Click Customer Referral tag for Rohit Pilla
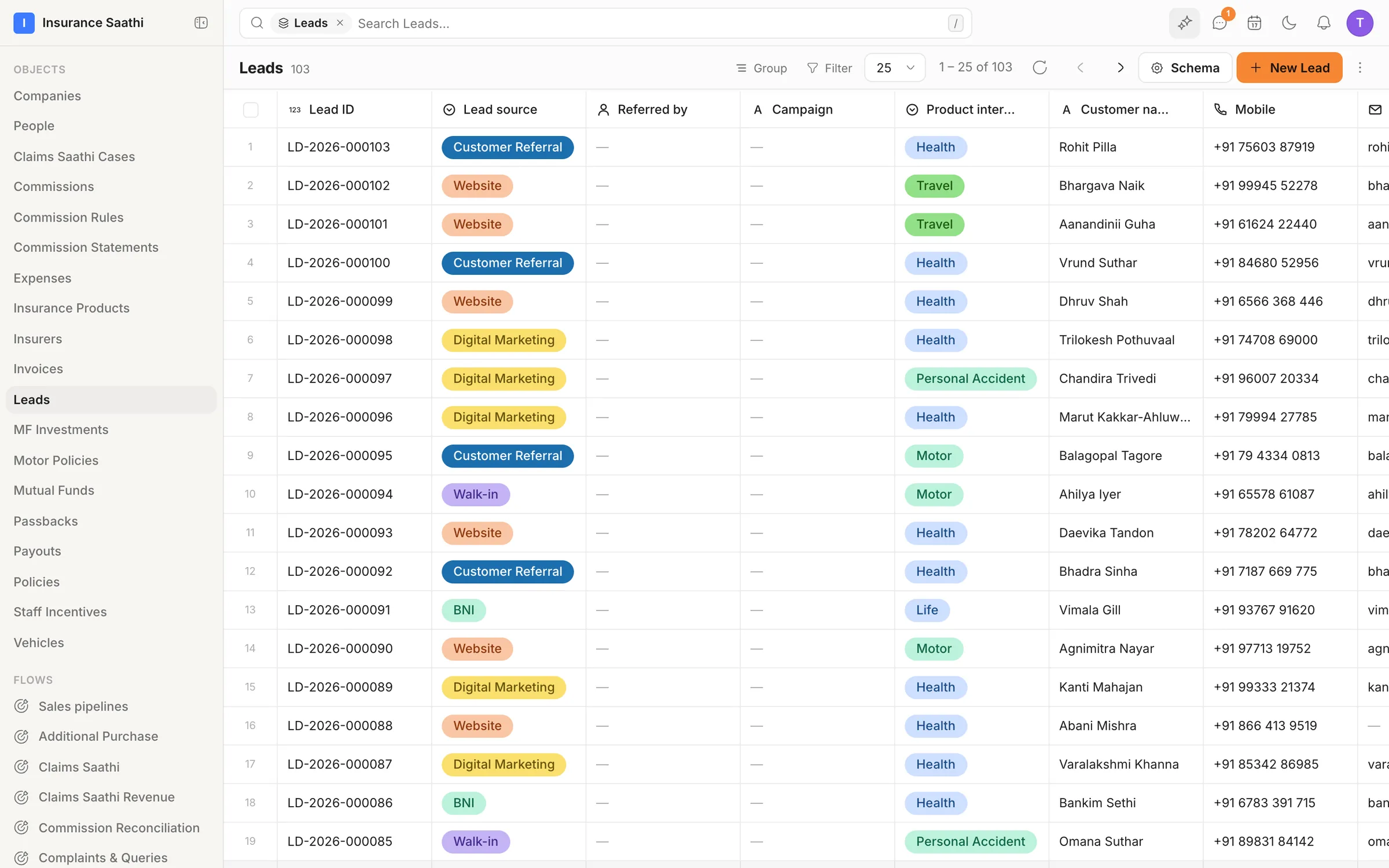This screenshot has height=868, width=1389. [508, 147]
